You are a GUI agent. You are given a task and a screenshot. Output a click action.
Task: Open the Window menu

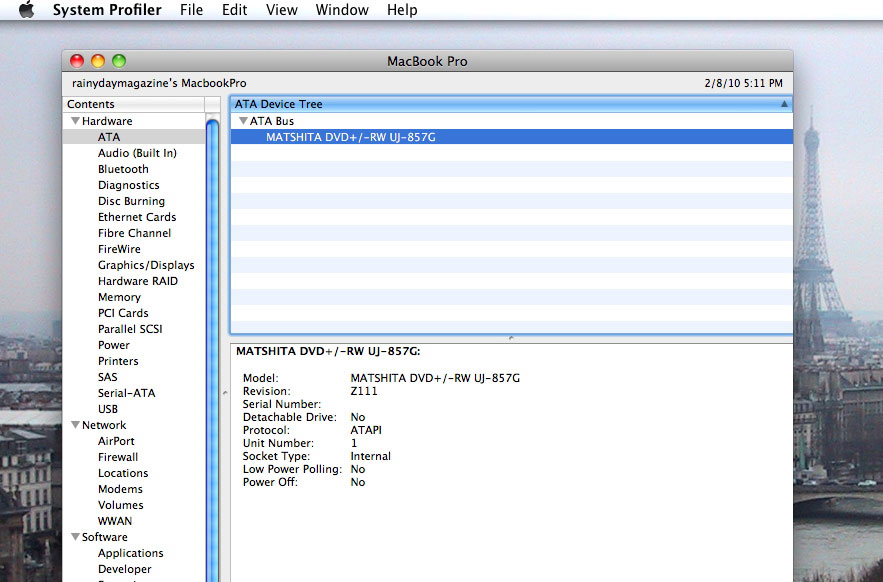(342, 10)
